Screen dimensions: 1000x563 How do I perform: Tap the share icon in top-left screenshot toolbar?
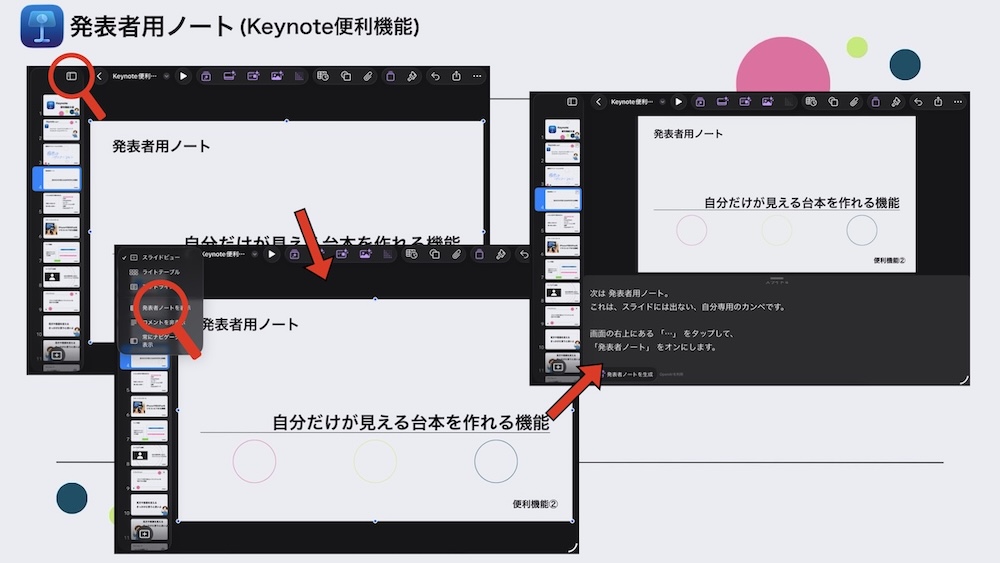[456, 76]
